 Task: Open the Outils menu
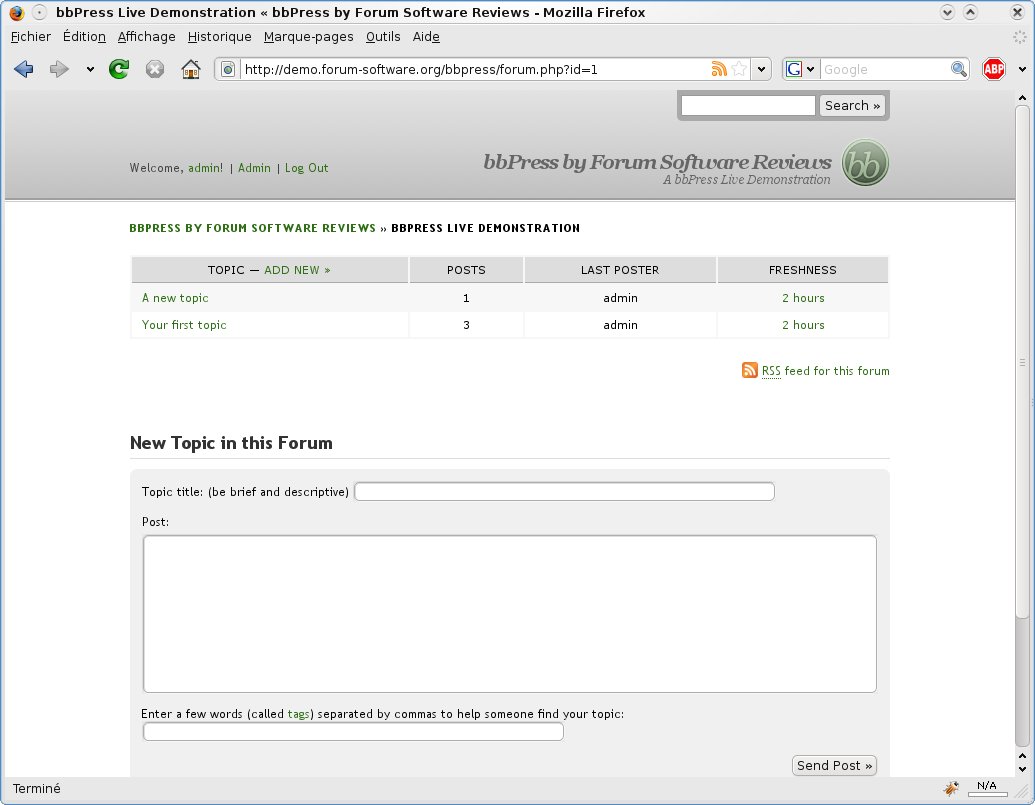(383, 37)
